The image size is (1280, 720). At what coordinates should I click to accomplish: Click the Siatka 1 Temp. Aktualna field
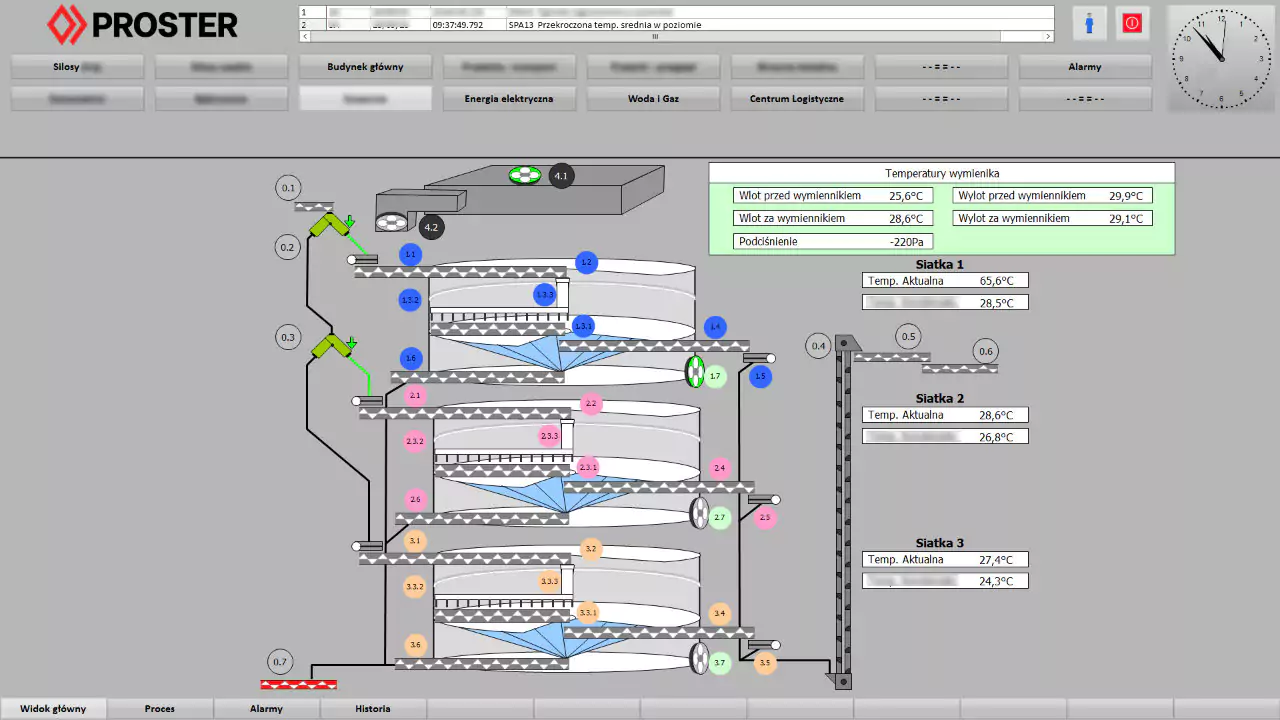[x=944, y=281]
